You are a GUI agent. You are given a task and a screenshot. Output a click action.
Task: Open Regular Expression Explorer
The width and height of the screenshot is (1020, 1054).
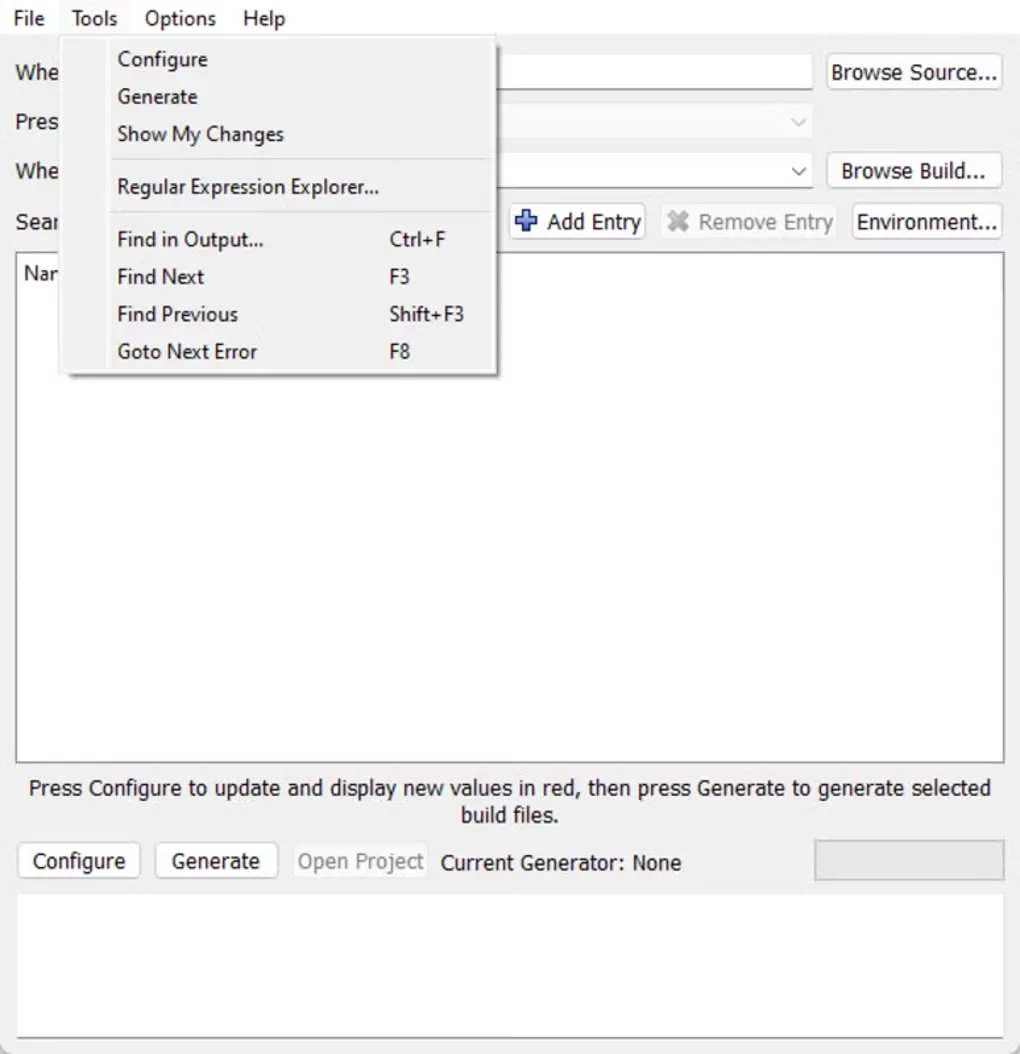click(x=280, y=187)
